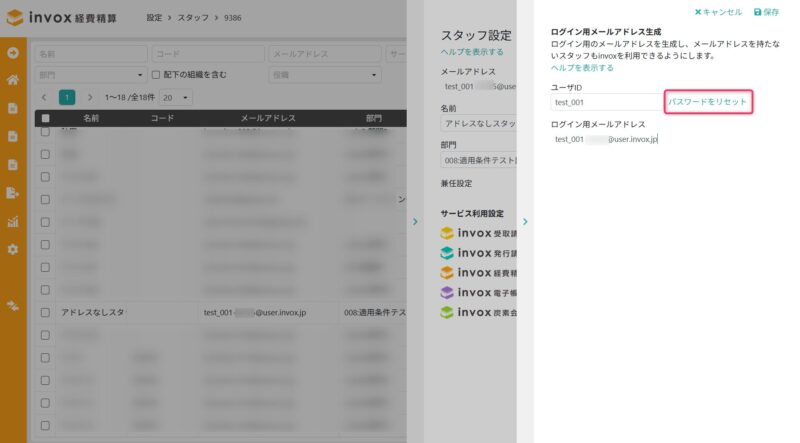Click スタッフ in the breadcrumb
Viewport: 800px width, 443px height.
[193, 18]
